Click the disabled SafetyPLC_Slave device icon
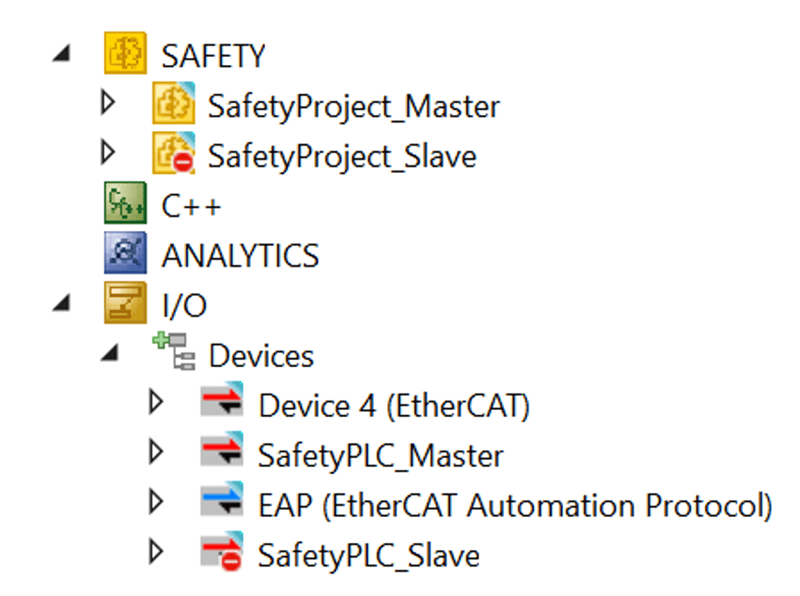800x596 pixels. pyautogui.click(x=221, y=551)
